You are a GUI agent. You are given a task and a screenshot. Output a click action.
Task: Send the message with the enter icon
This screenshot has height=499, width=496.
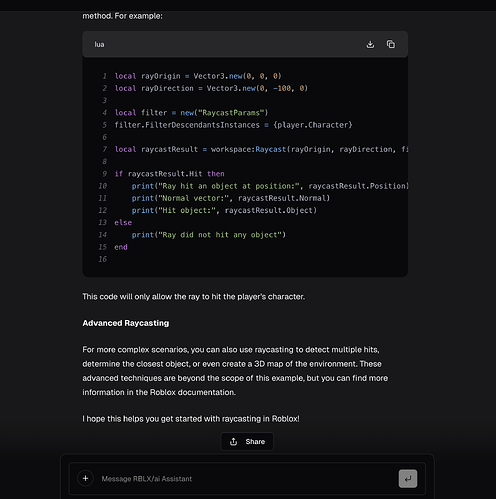(x=408, y=479)
